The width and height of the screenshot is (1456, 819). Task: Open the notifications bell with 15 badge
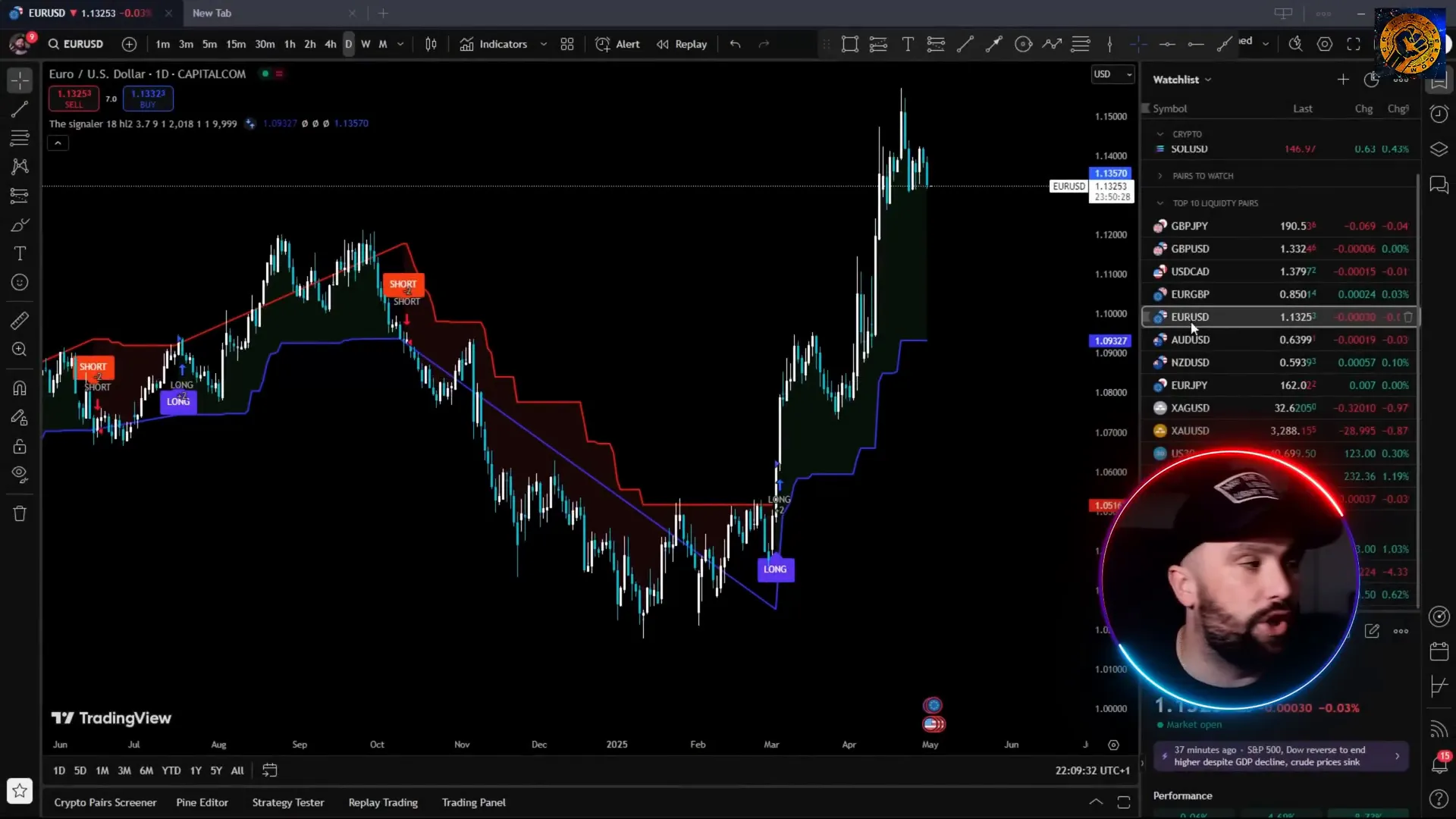(x=1439, y=763)
